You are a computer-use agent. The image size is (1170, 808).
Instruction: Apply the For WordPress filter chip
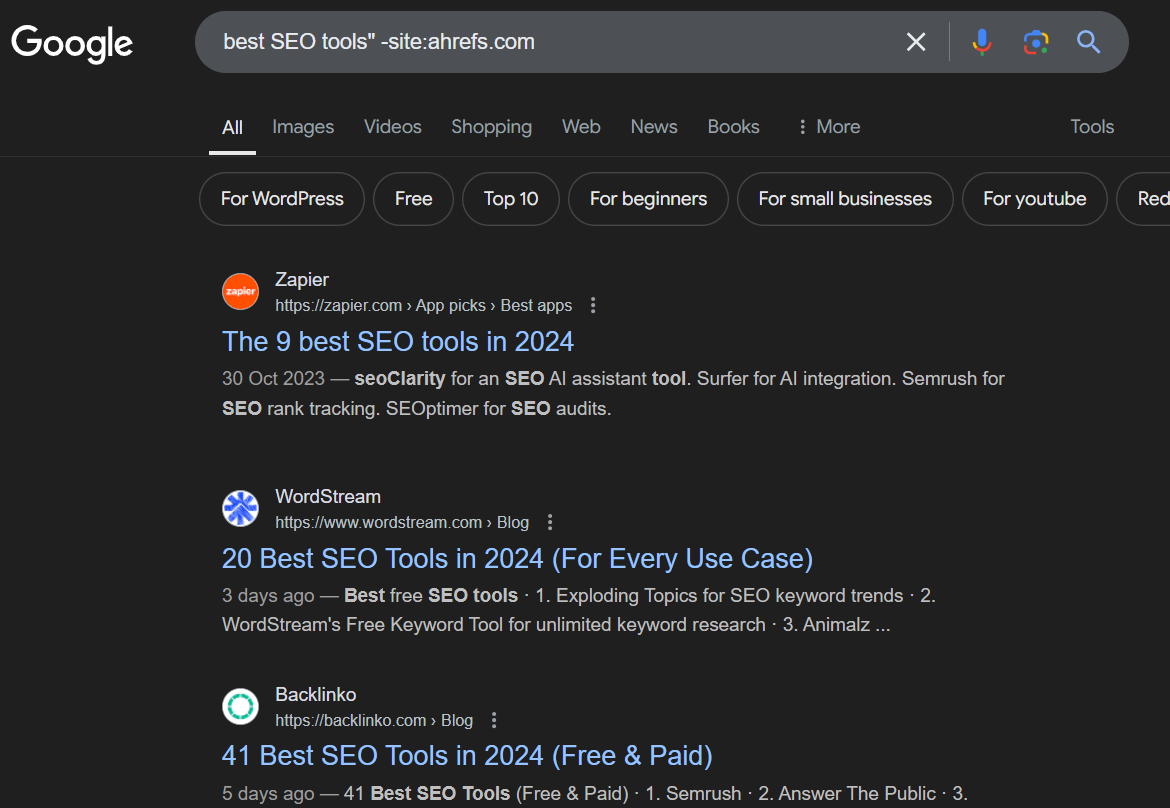coord(282,198)
